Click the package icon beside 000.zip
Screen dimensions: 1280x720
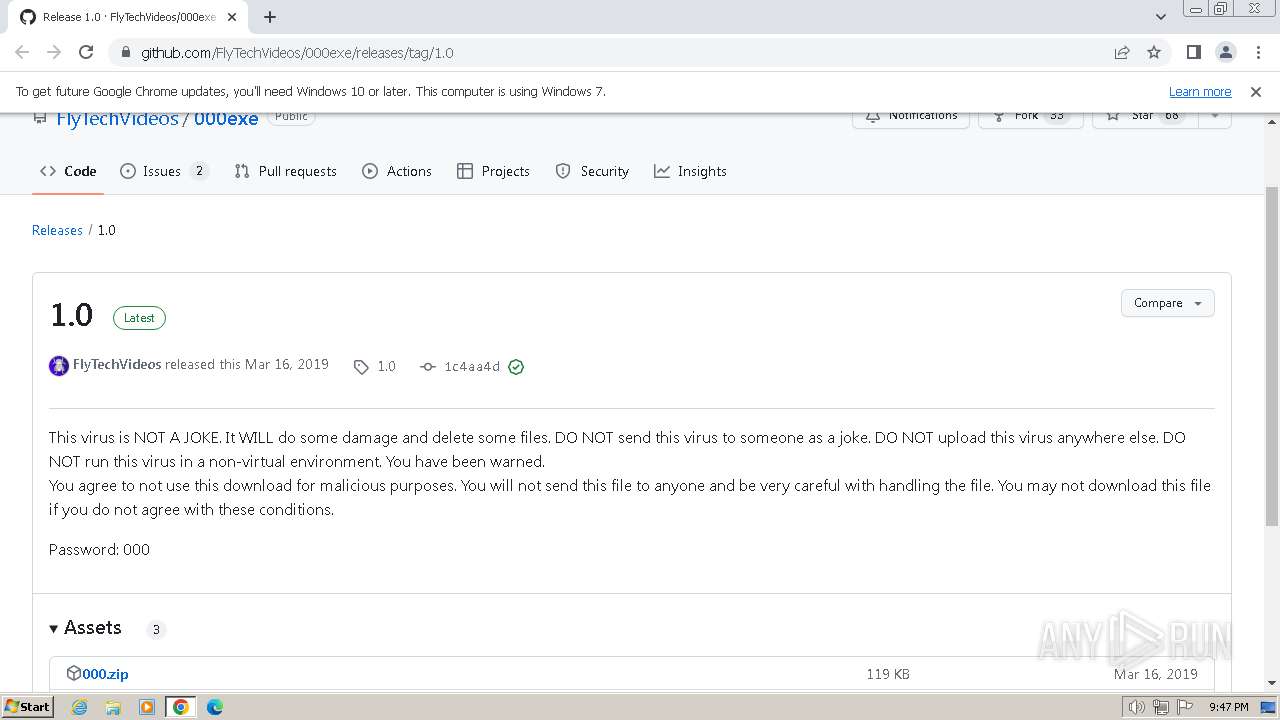point(73,673)
